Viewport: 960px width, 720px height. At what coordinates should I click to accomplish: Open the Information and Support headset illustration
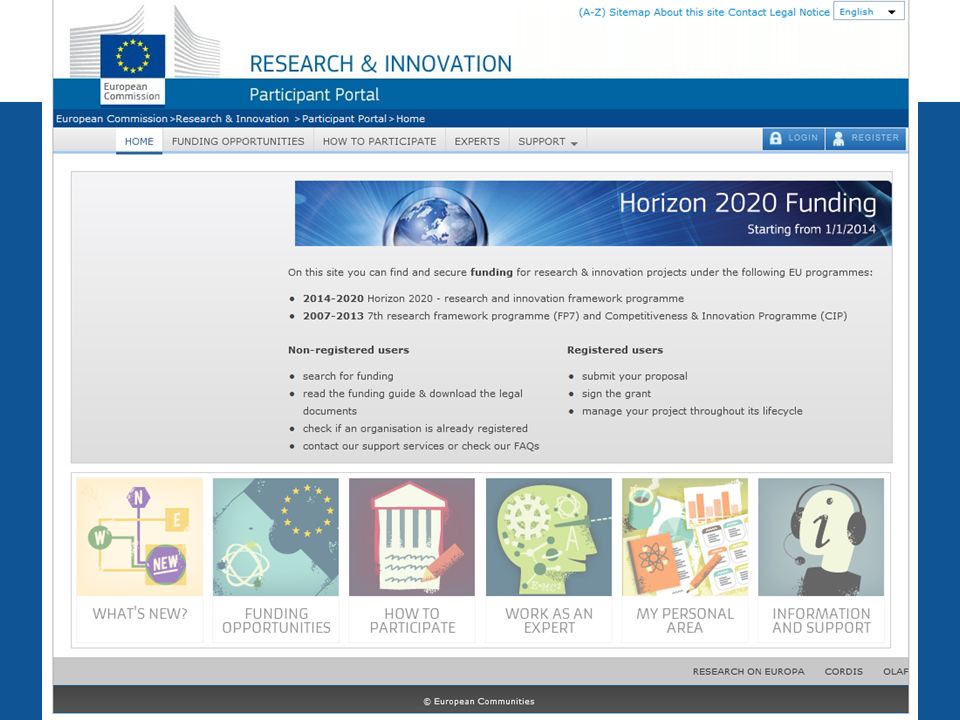(821, 537)
